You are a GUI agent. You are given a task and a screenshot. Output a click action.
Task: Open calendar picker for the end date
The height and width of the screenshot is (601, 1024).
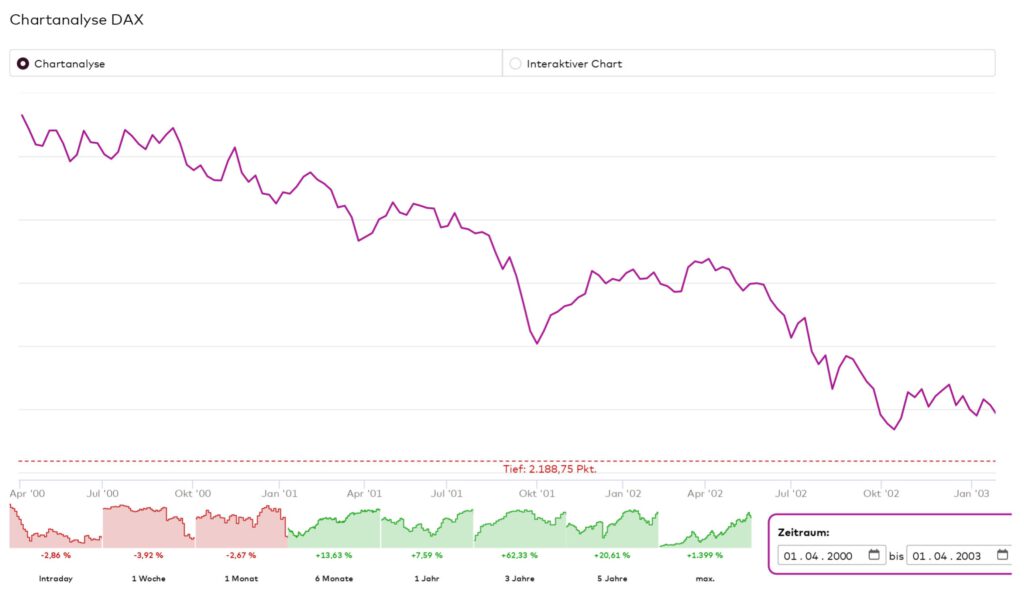click(1002, 555)
